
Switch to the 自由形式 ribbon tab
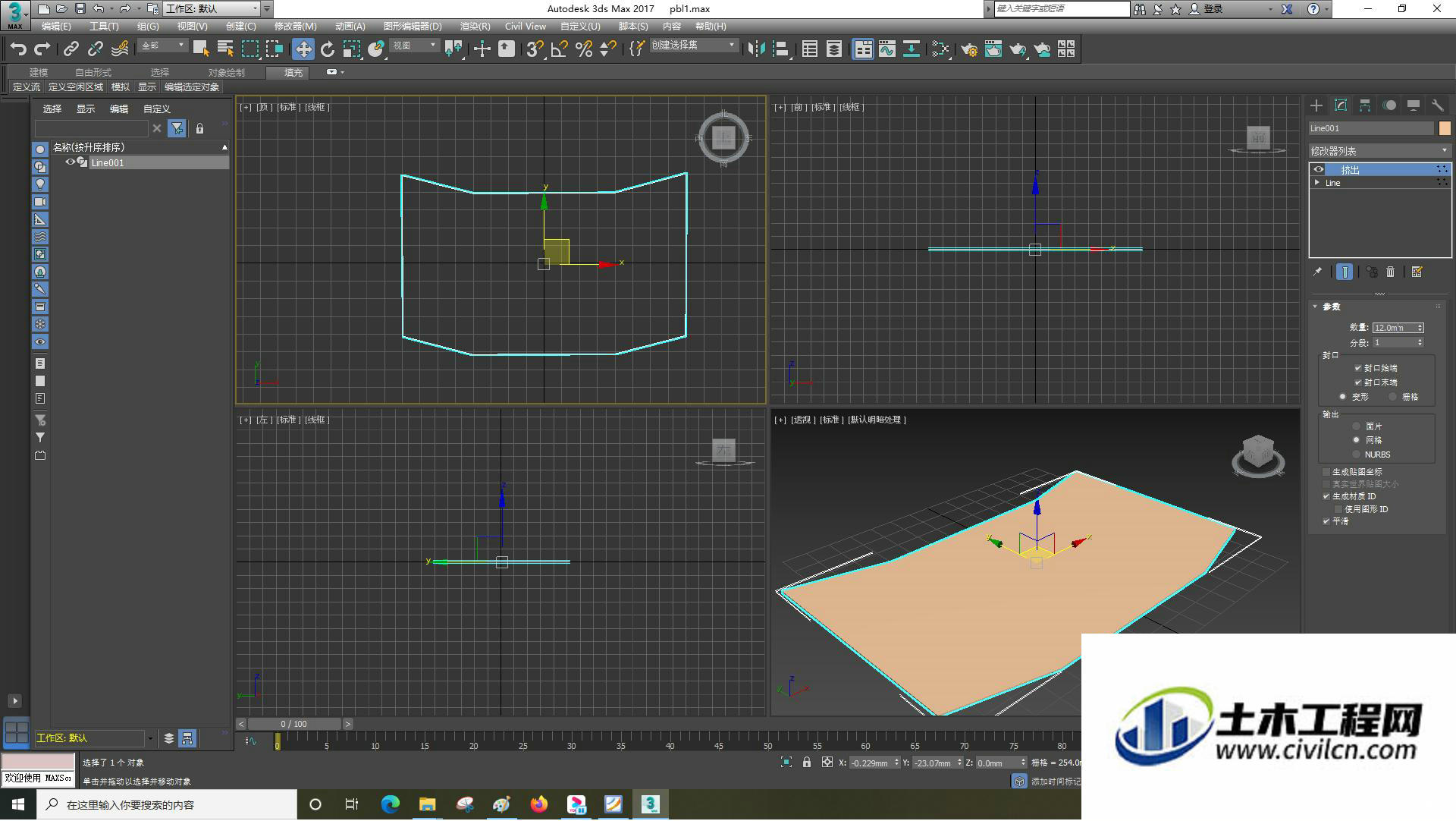pyautogui.click(x=93, y=73)
